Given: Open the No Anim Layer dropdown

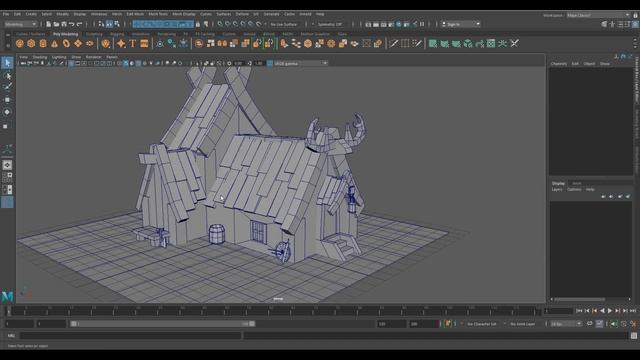Looking at the screenshot, I should pos(523,324).
